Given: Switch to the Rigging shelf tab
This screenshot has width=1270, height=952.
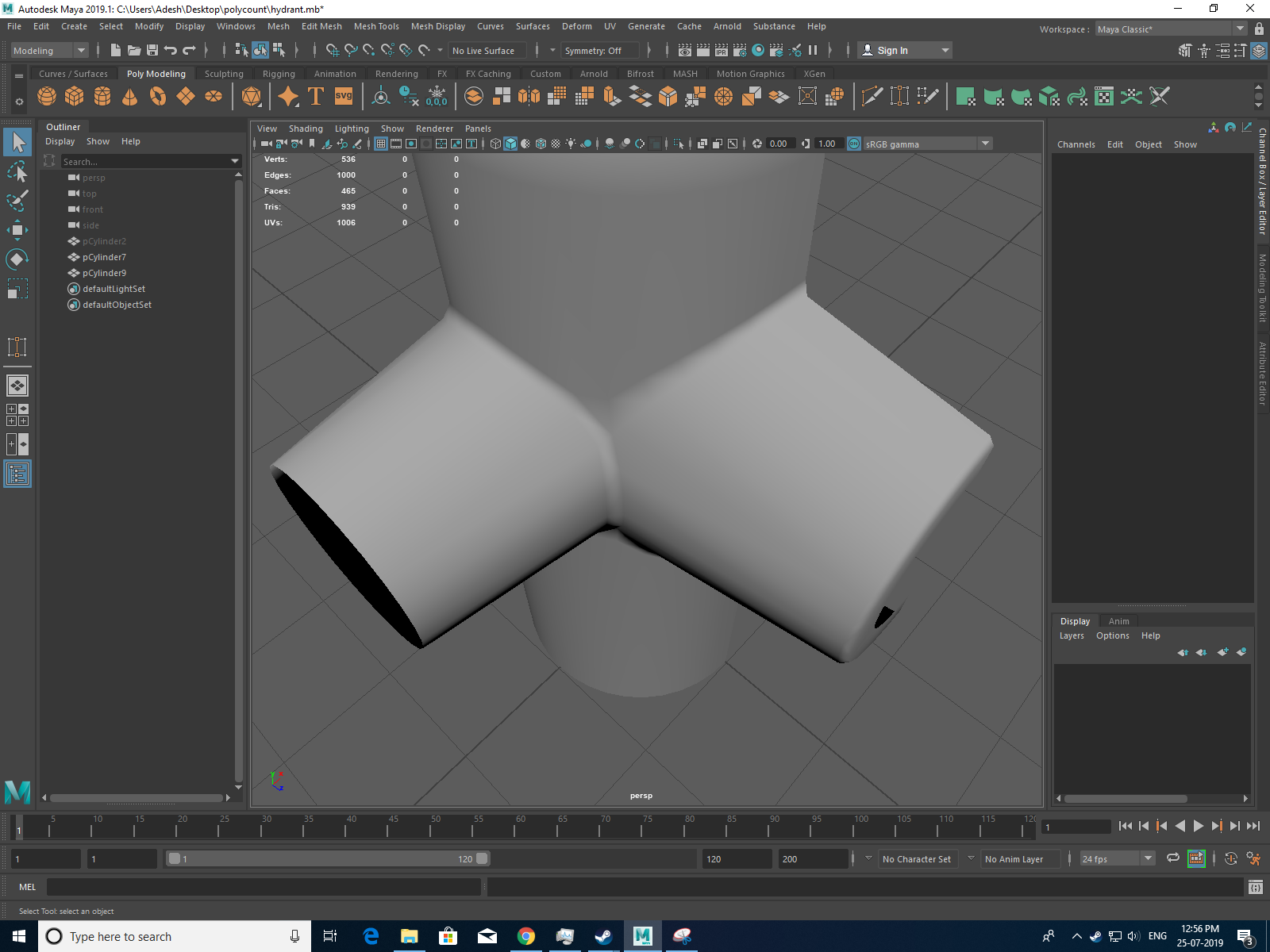Looking at the screenshot, I should [279, 74].
